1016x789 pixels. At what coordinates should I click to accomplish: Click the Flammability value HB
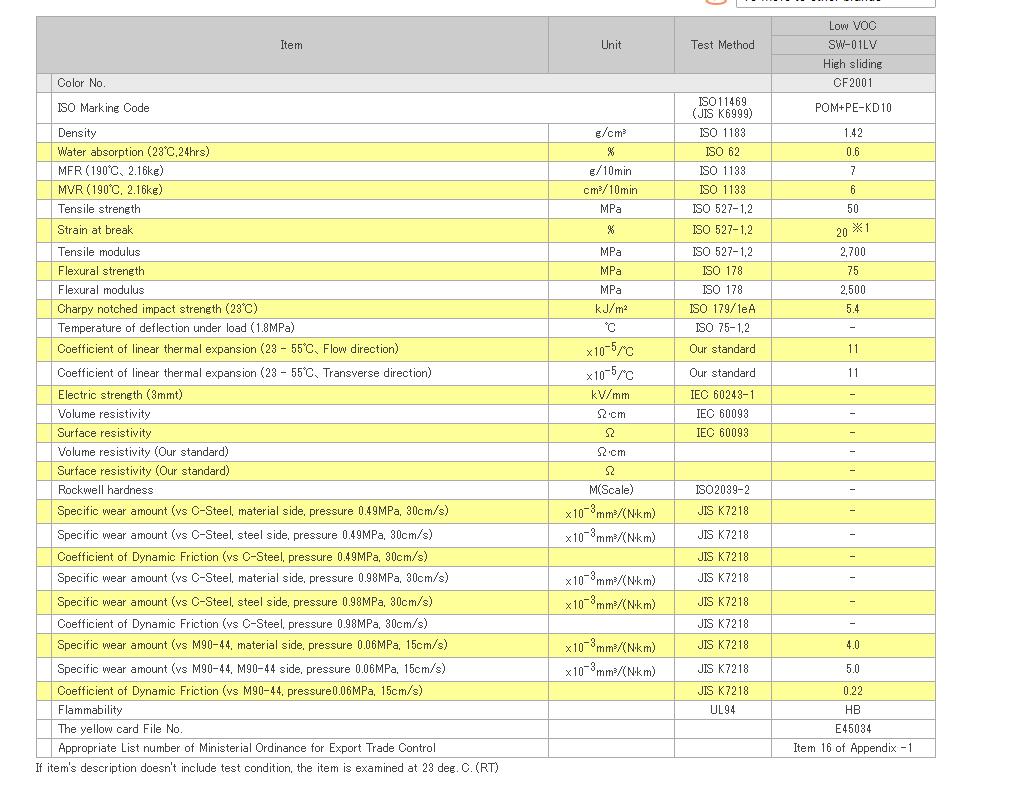point(853,710)
